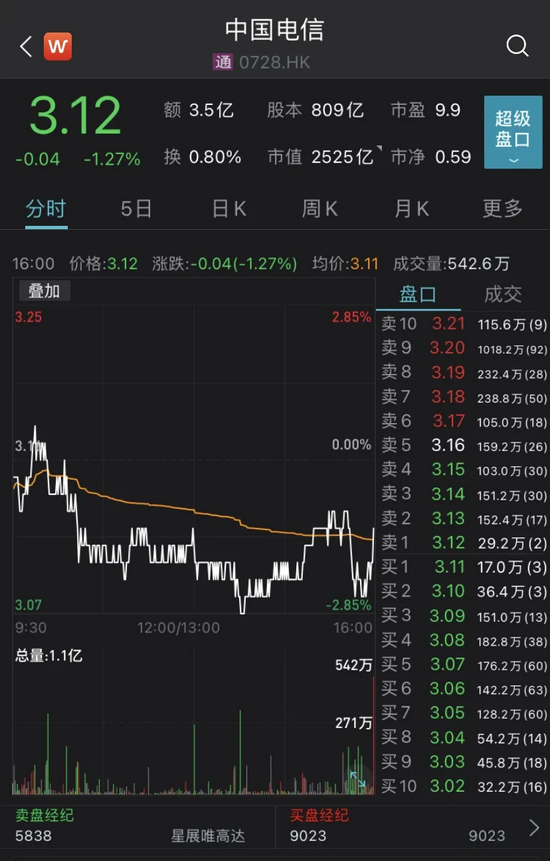Select the 买3 row at 3.09
The height and width of the screenshot is (861, 550).
pos(464,616)
